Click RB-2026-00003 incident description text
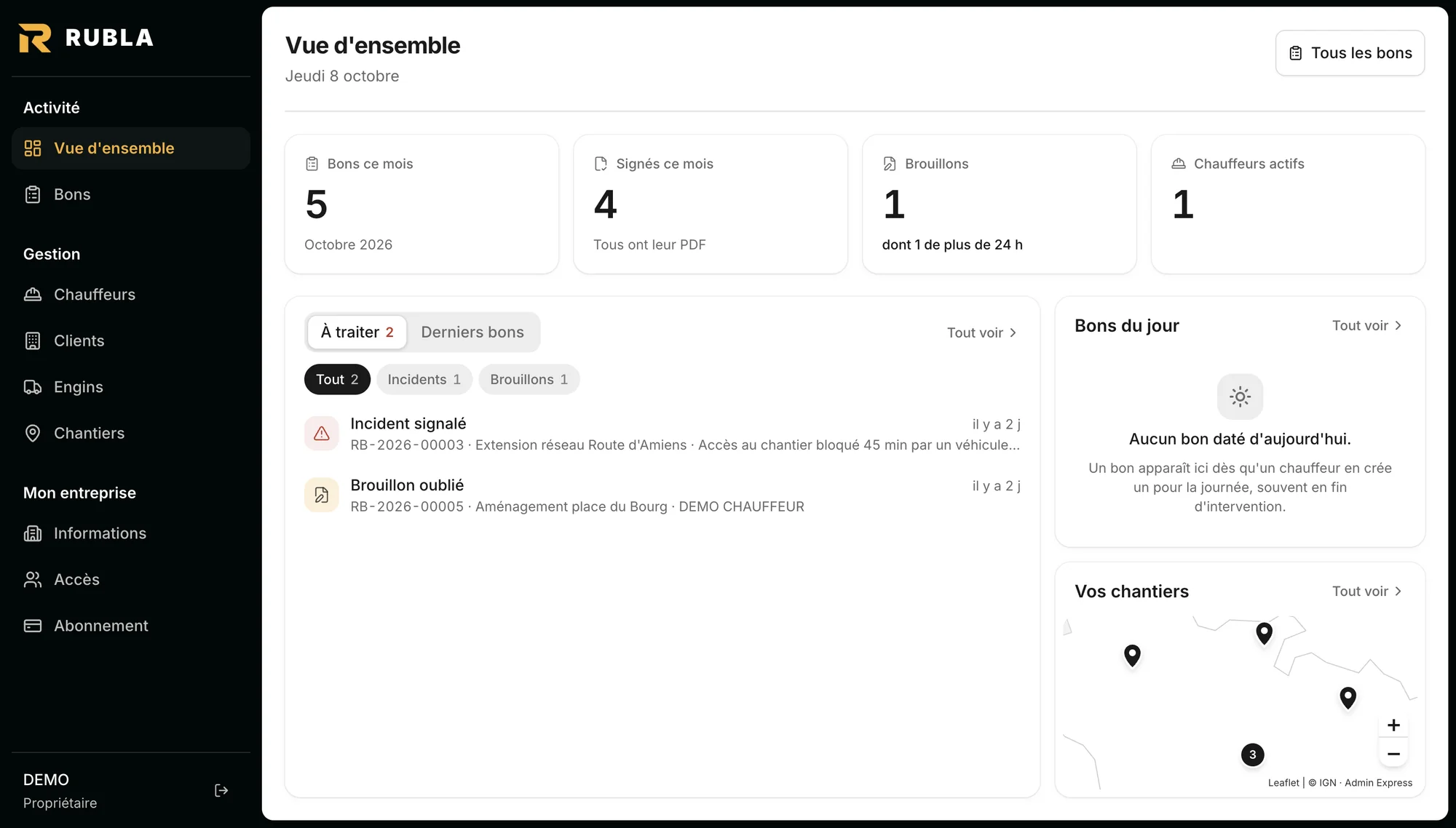 point(685,445)
